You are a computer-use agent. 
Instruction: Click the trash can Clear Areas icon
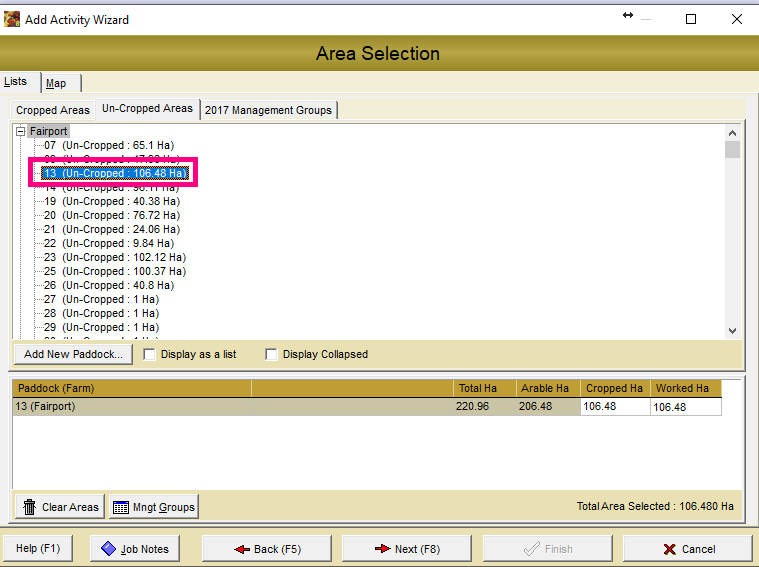pyautogui.click(x=30, y=507)
